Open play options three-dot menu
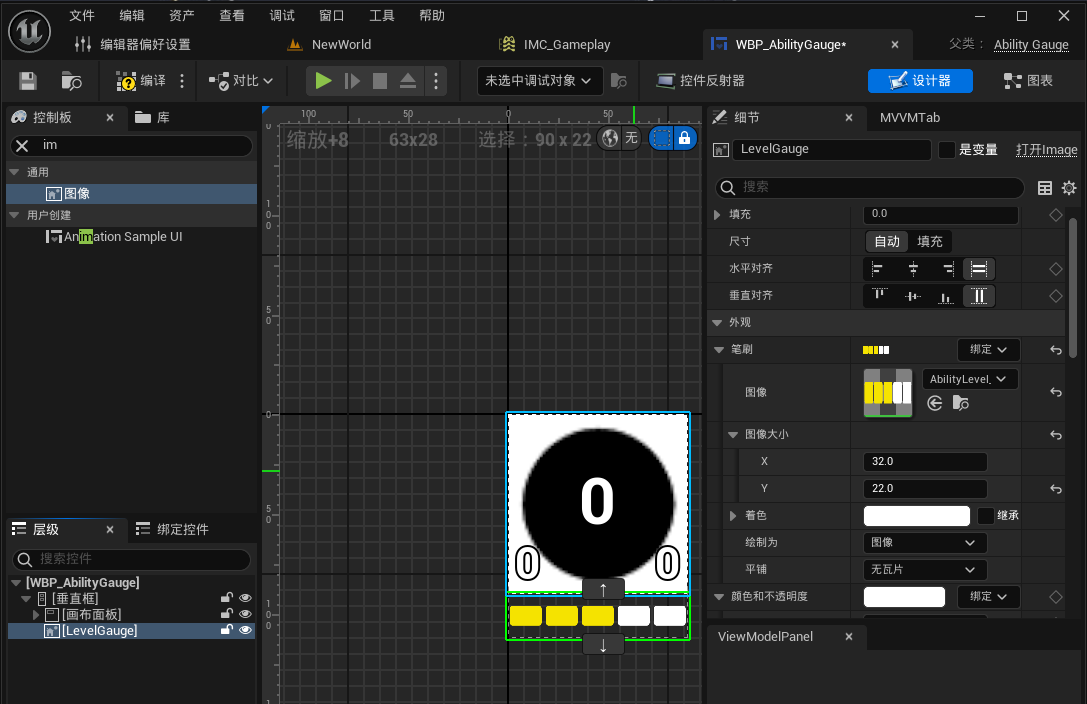Screen dimensions: 1087x704 pos(436,81)
